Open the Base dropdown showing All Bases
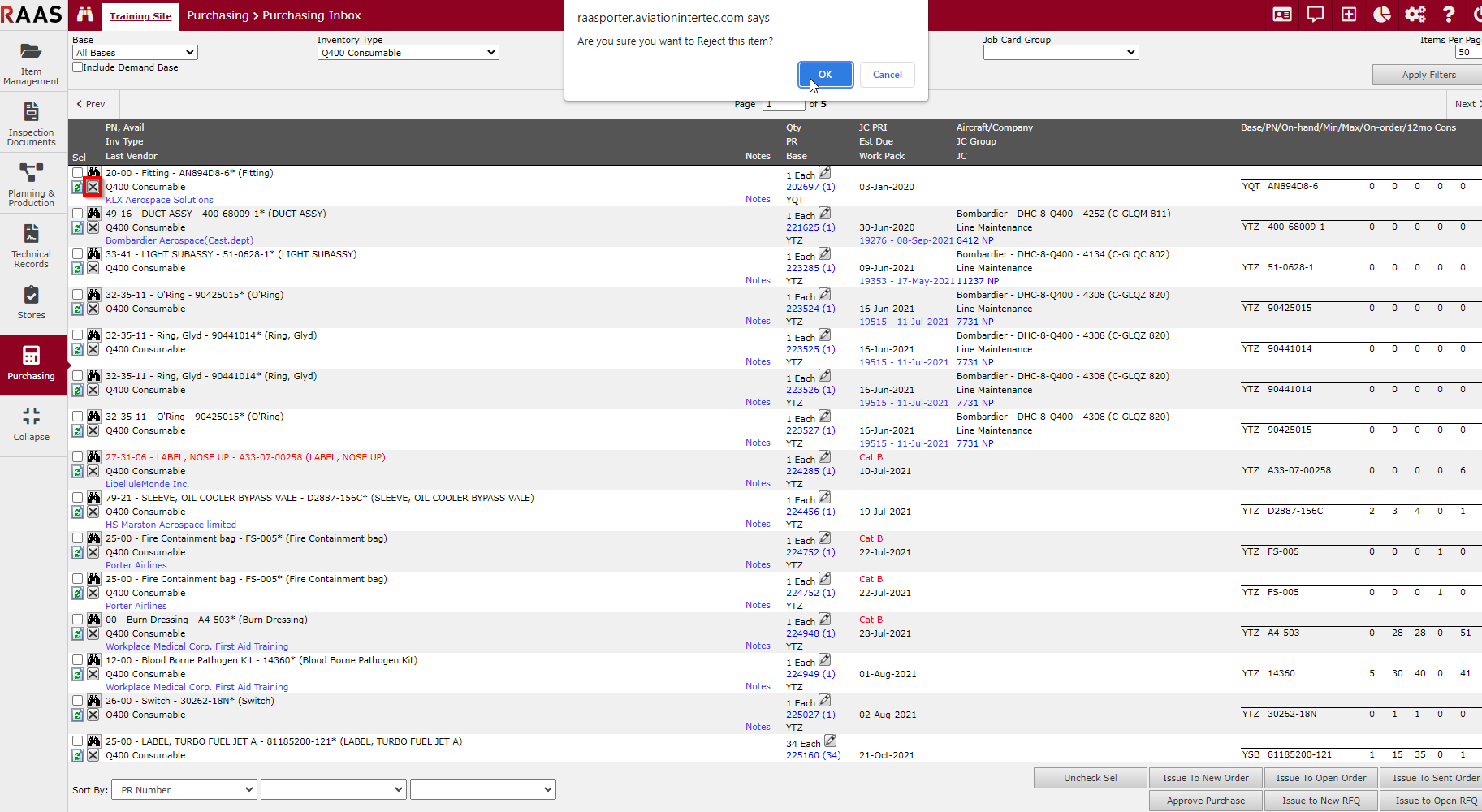This screenshot has height=812, width=1482. [135, 53]
